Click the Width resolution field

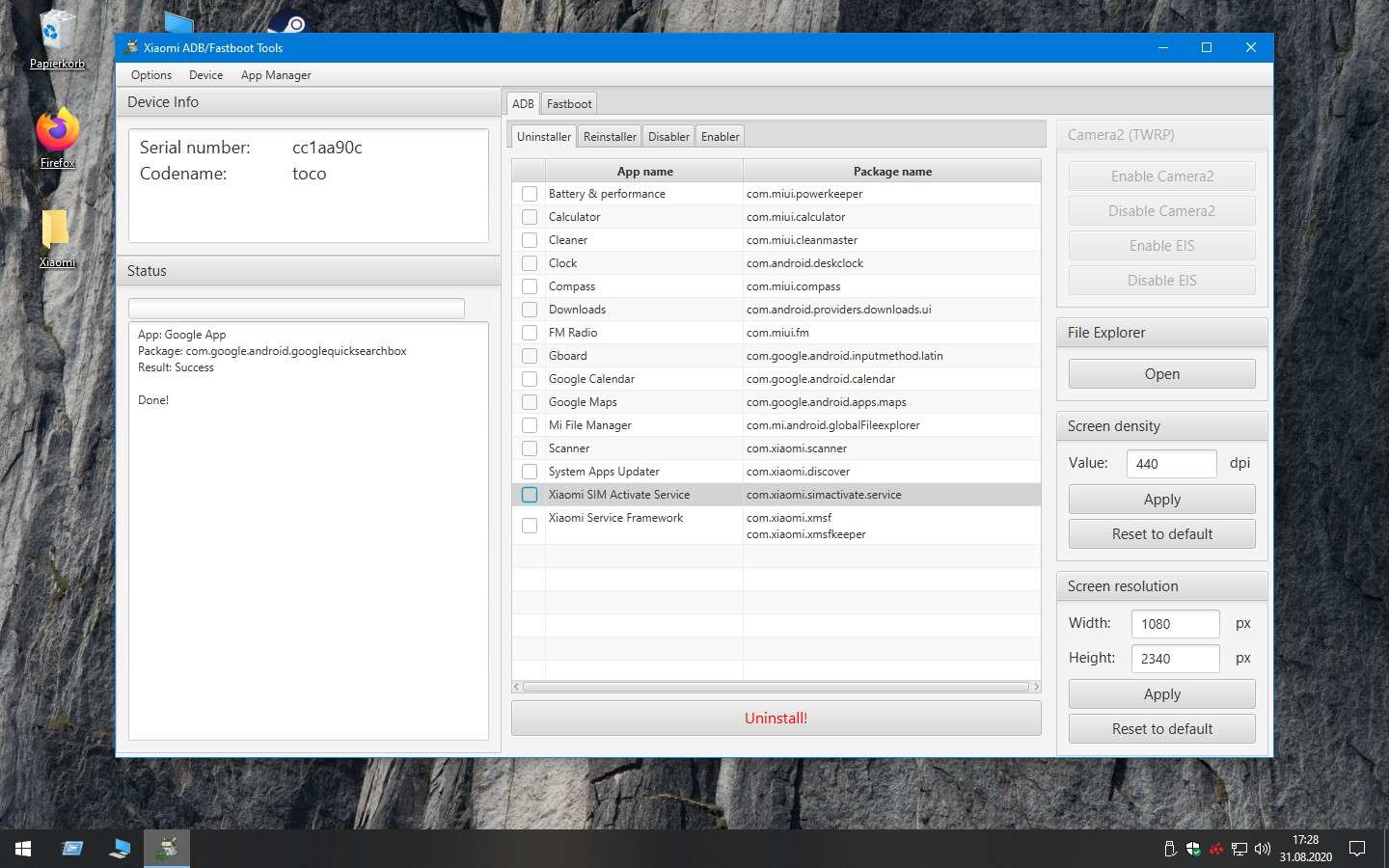pos(1175,624)
